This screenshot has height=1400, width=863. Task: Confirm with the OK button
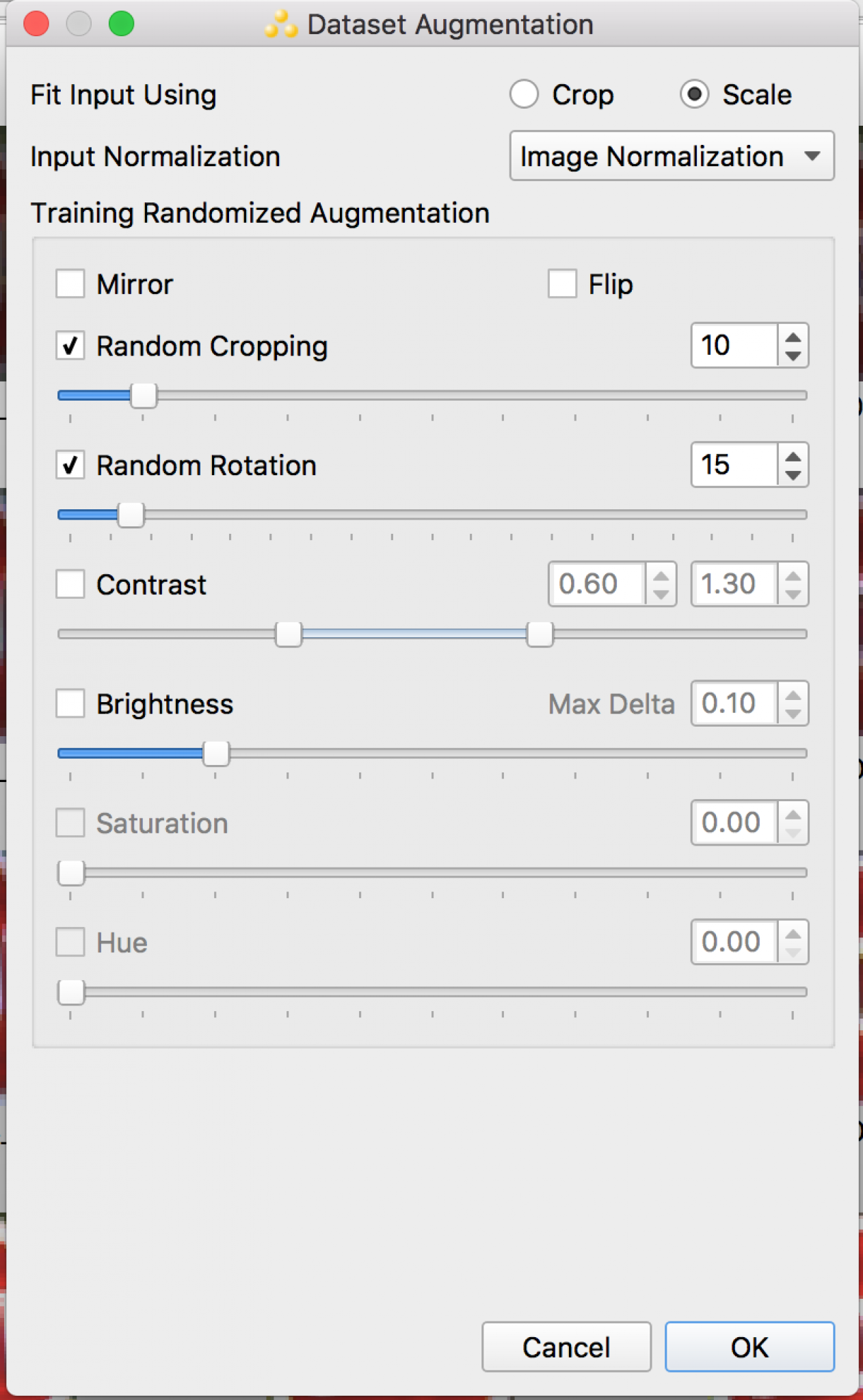pos(749,1347)
